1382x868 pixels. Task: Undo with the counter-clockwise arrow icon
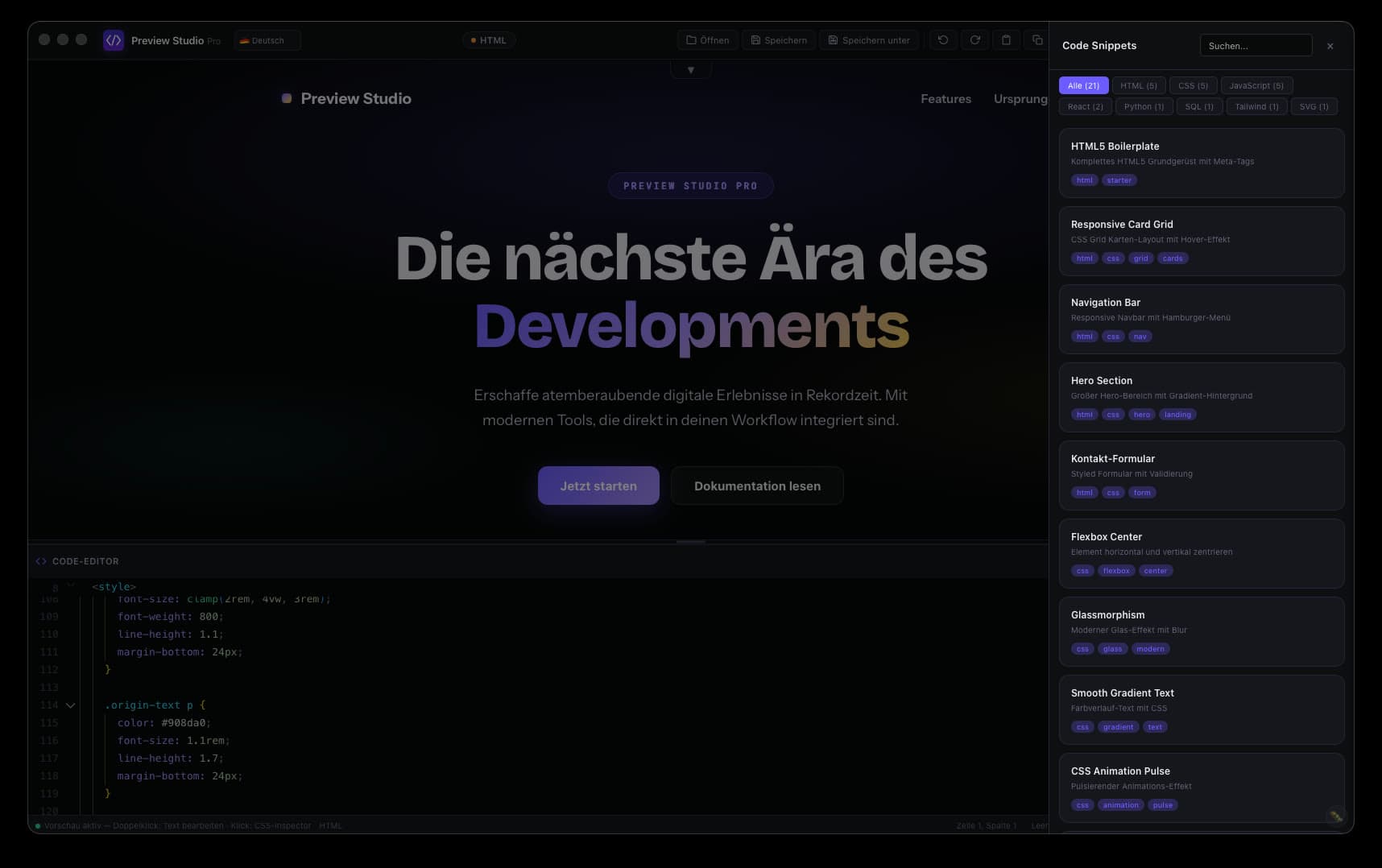tap(943, 40)
